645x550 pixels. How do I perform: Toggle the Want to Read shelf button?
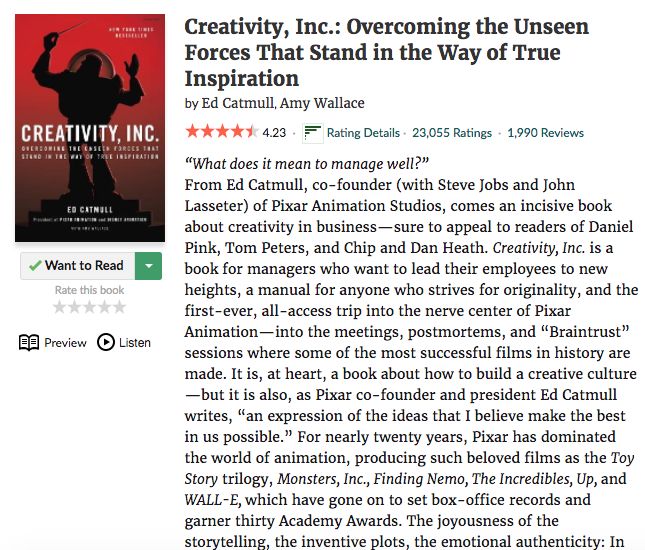pos(76,266)
